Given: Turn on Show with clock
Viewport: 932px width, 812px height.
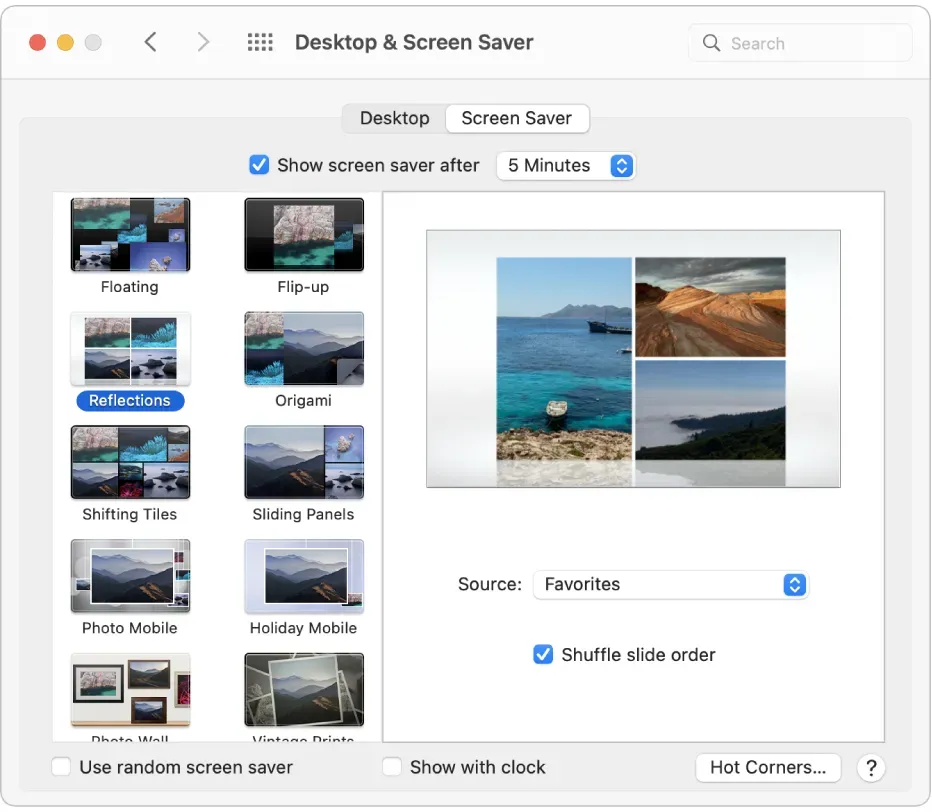Looking at the screenshot, I should pyautogui.click(x=393, y=768).
